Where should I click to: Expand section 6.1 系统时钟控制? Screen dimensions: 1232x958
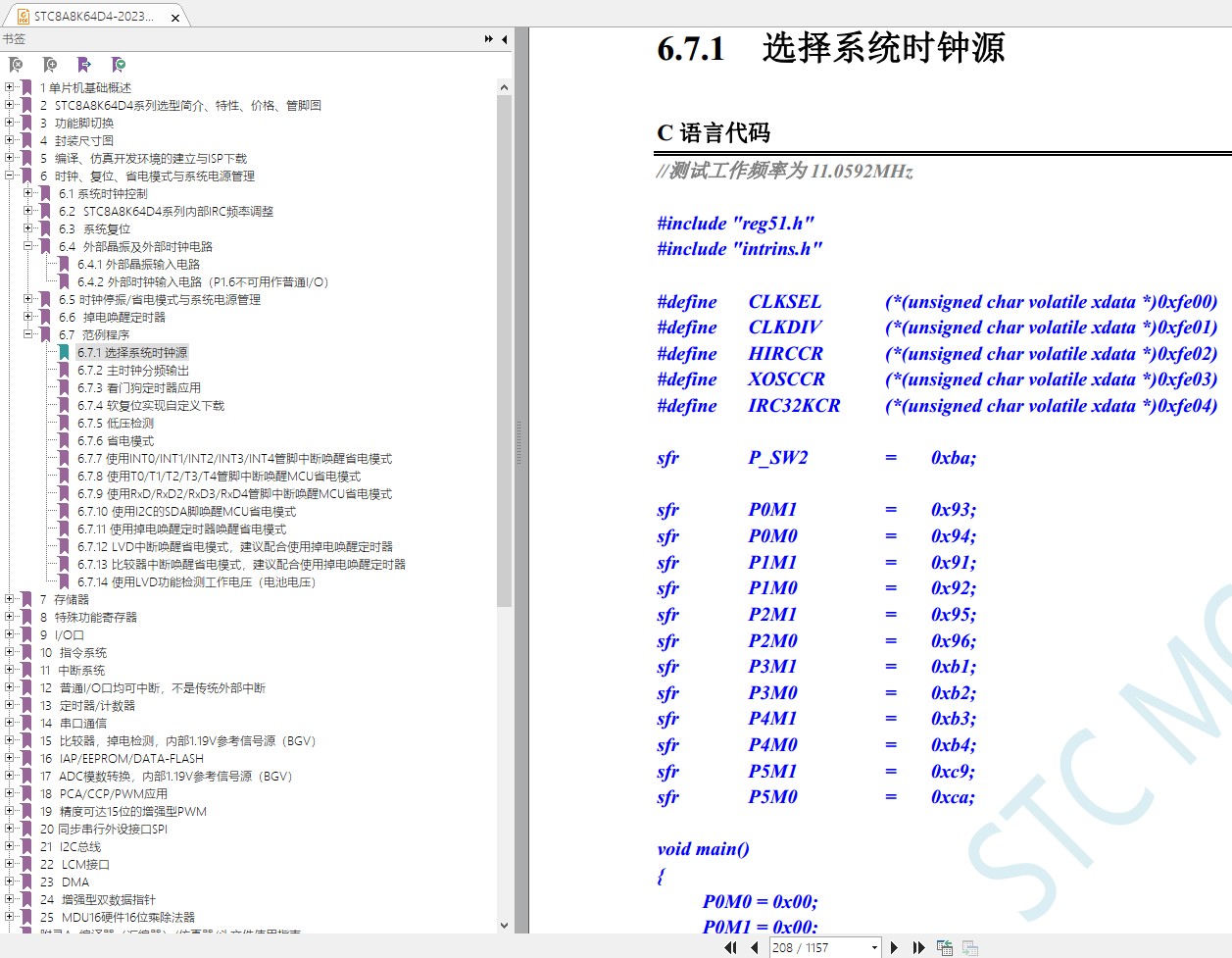pos(28,193)
